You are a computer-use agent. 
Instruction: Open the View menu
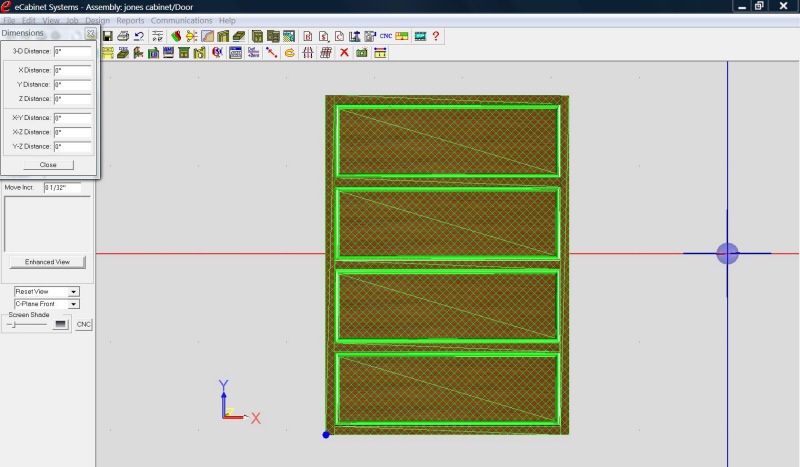tap(51, 20)
